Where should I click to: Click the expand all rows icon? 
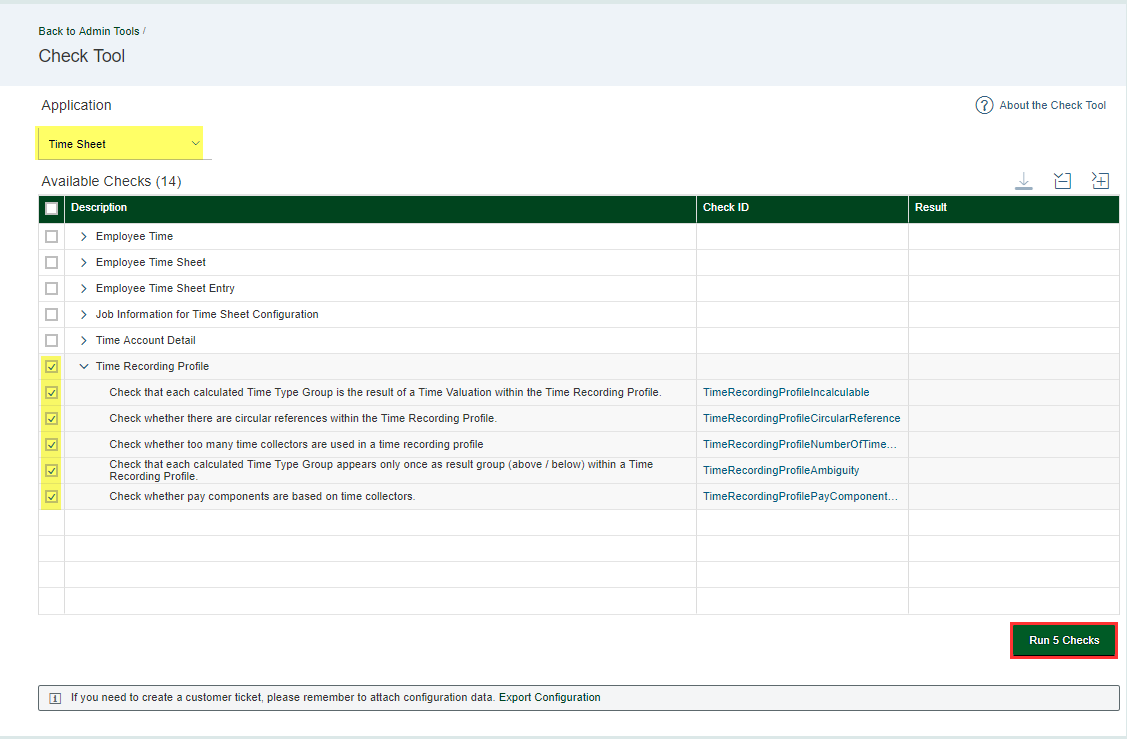pyautogui.click(x=1100, y=180)
